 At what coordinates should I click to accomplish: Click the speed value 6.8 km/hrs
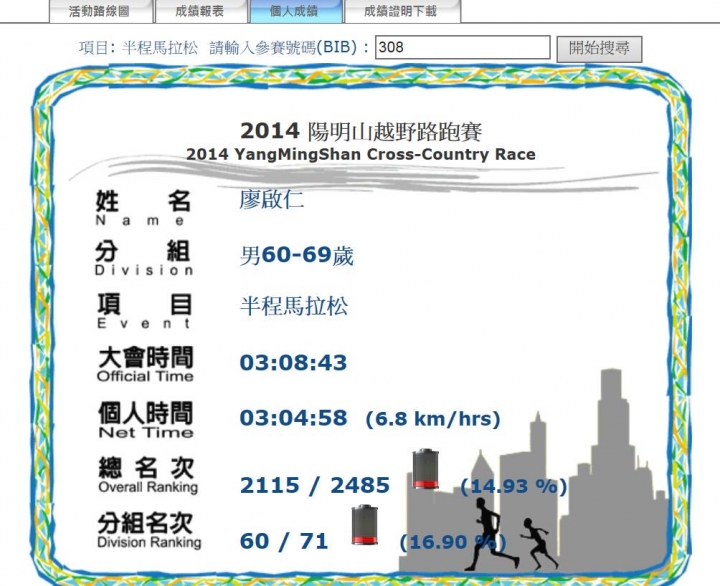click(x=433, y=419)
